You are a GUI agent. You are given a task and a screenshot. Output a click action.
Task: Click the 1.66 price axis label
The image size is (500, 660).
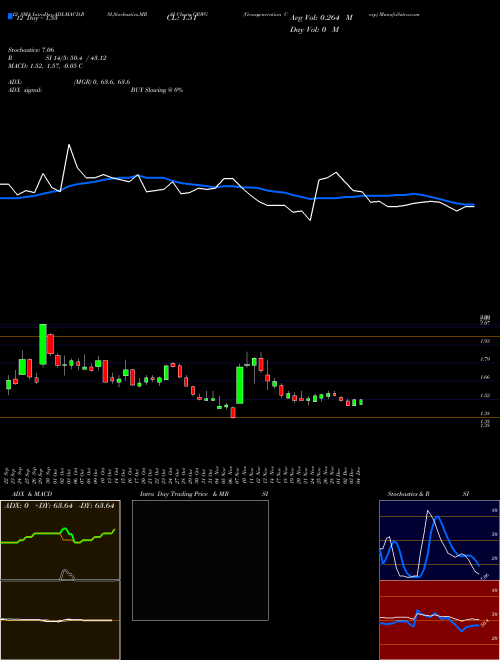485,377
